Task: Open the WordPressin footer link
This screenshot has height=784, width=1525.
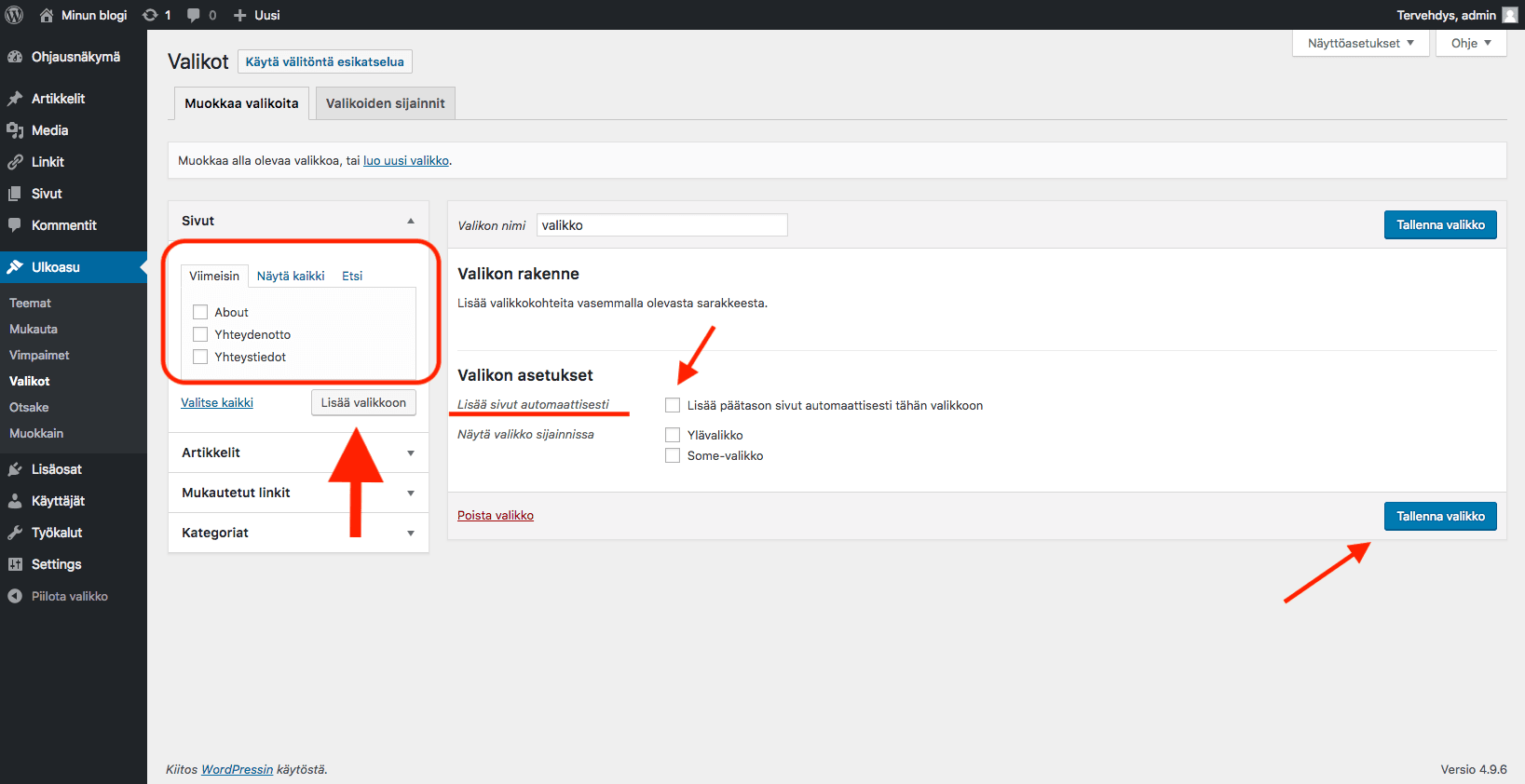Action: point(238,769)
